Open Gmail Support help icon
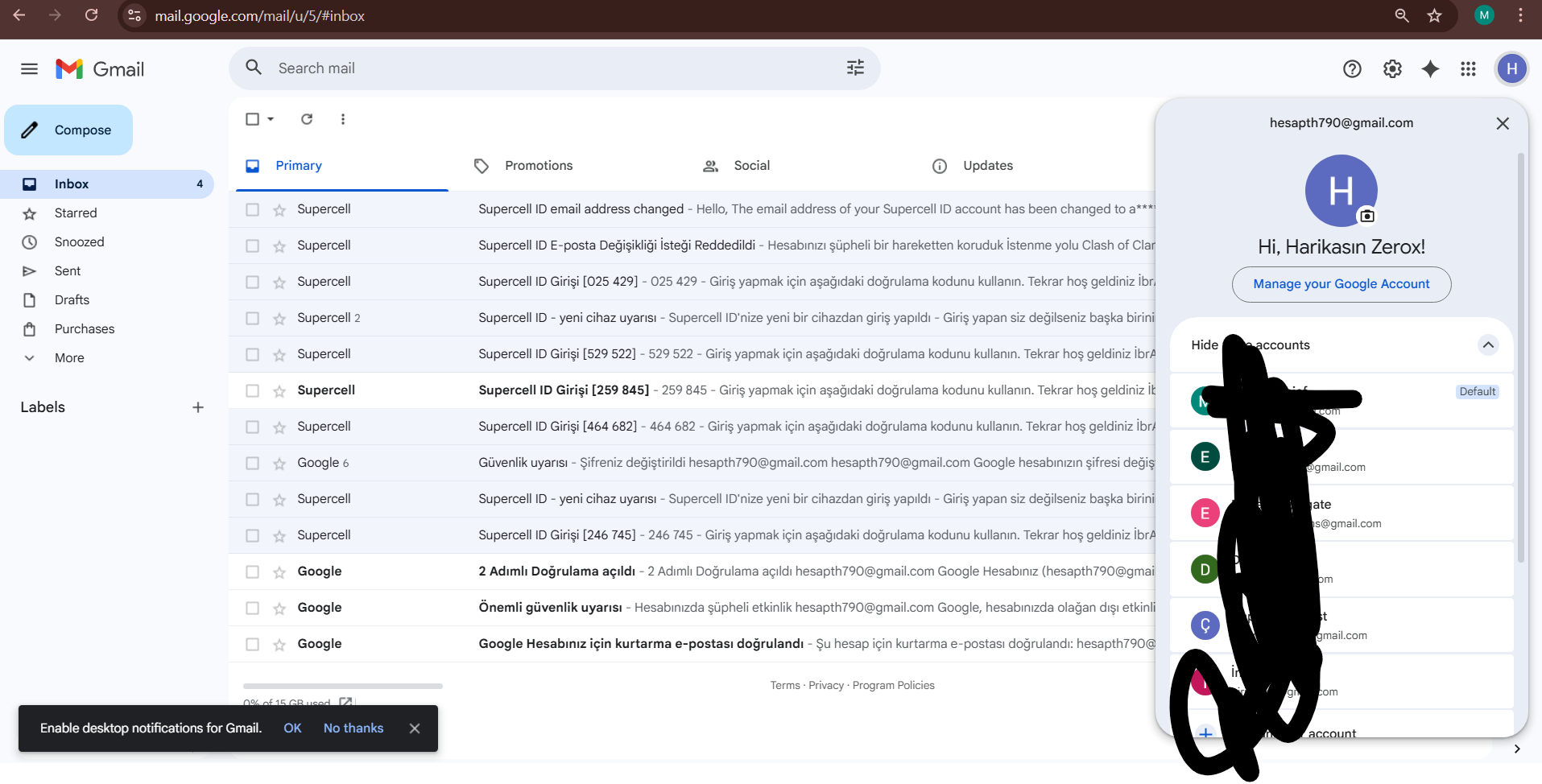The height and width of the screenshot is (784, 1542). 1352,69
